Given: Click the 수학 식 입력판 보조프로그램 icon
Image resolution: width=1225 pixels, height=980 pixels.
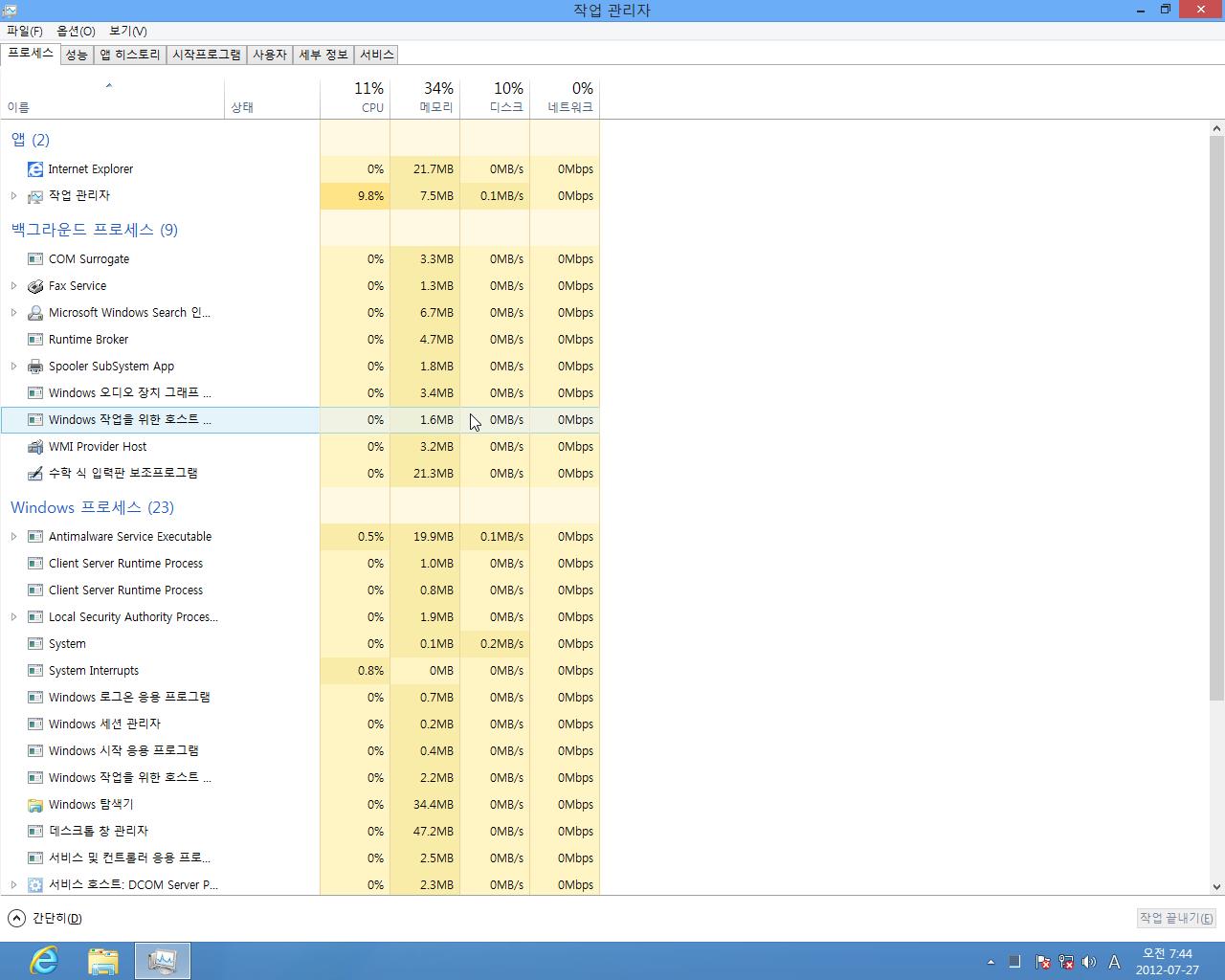Looking at the screenshot, I should [35, 474].
